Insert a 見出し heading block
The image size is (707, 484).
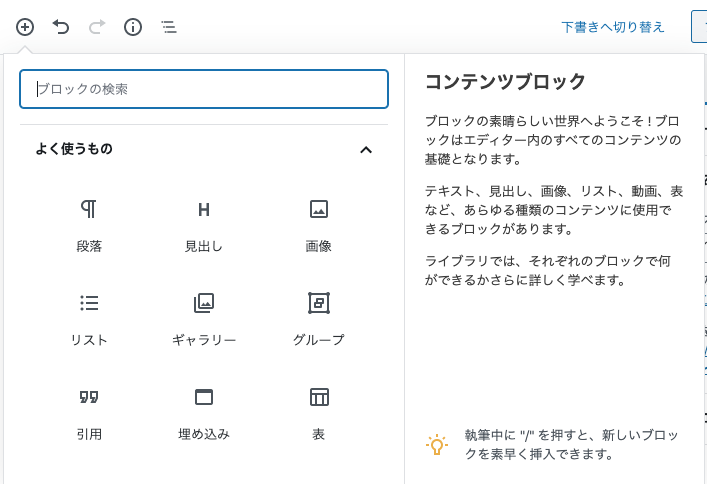pos(204,225)
